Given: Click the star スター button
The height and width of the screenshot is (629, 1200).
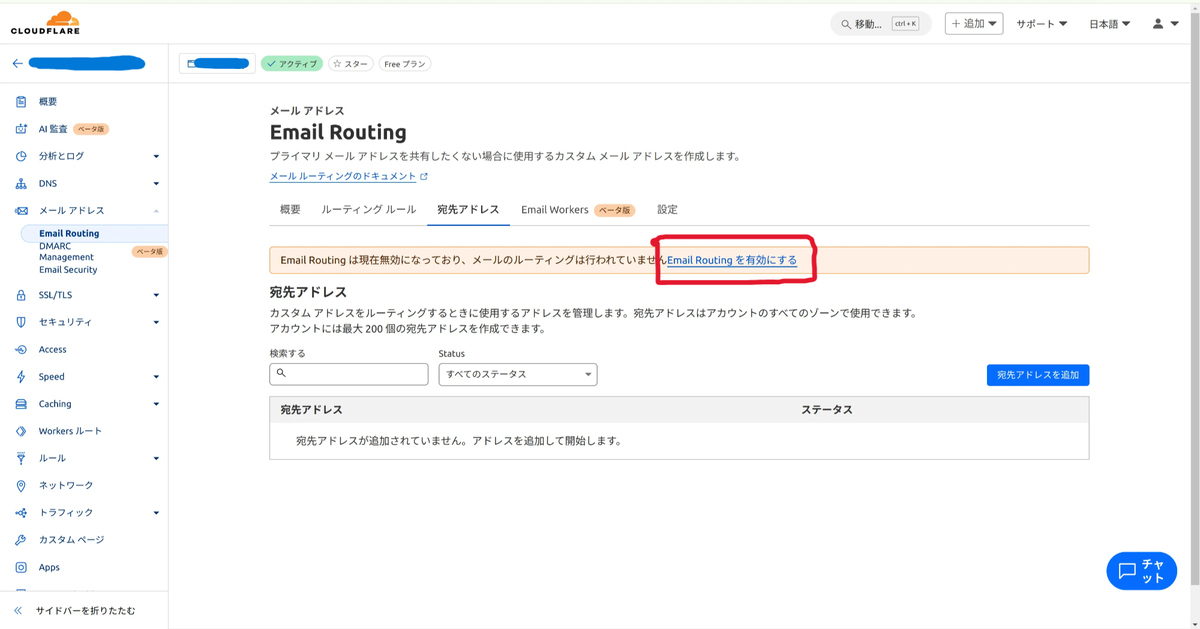Looking at the screenshot, I should [x=350, y=64].
